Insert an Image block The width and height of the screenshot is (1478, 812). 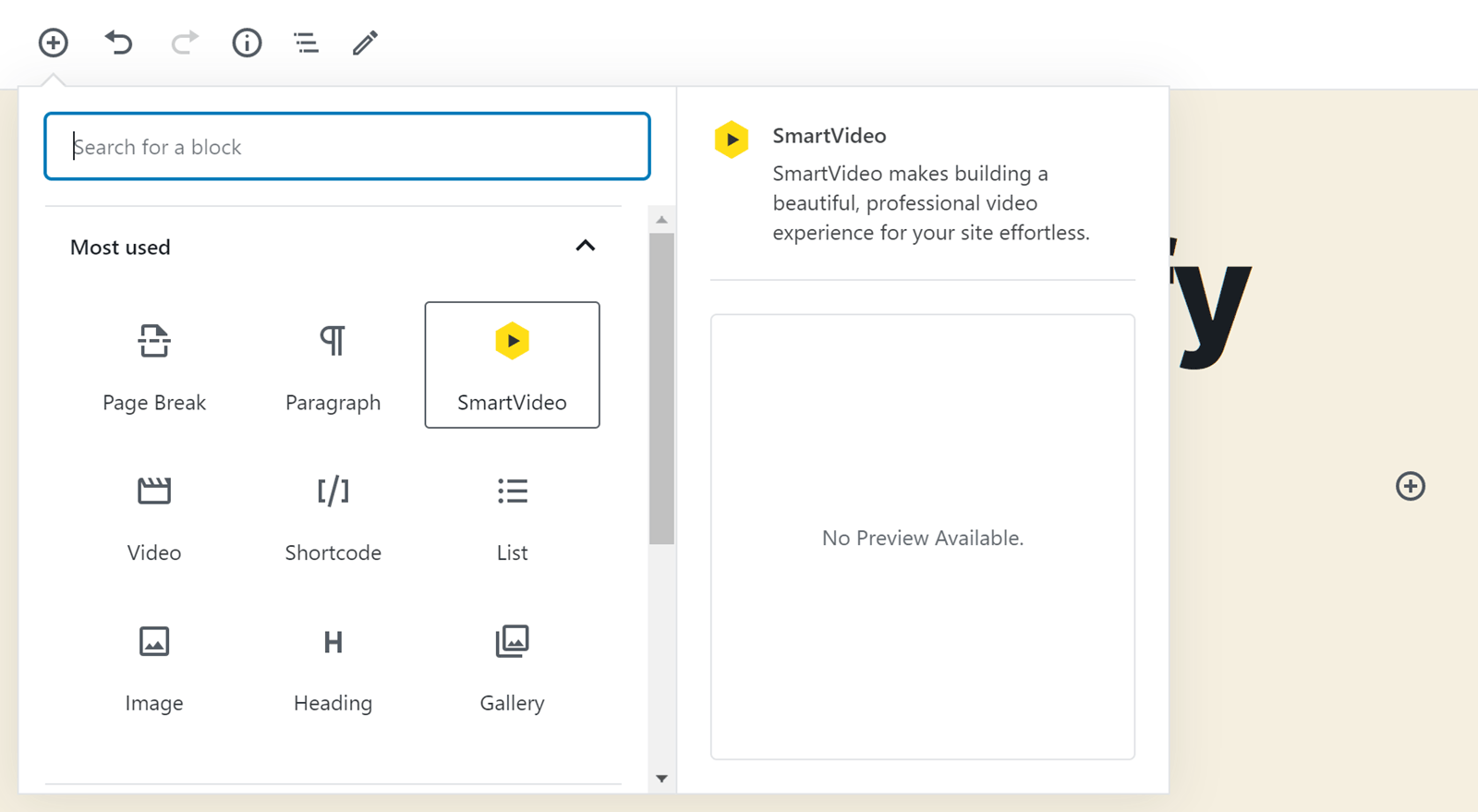pos(154,666)
